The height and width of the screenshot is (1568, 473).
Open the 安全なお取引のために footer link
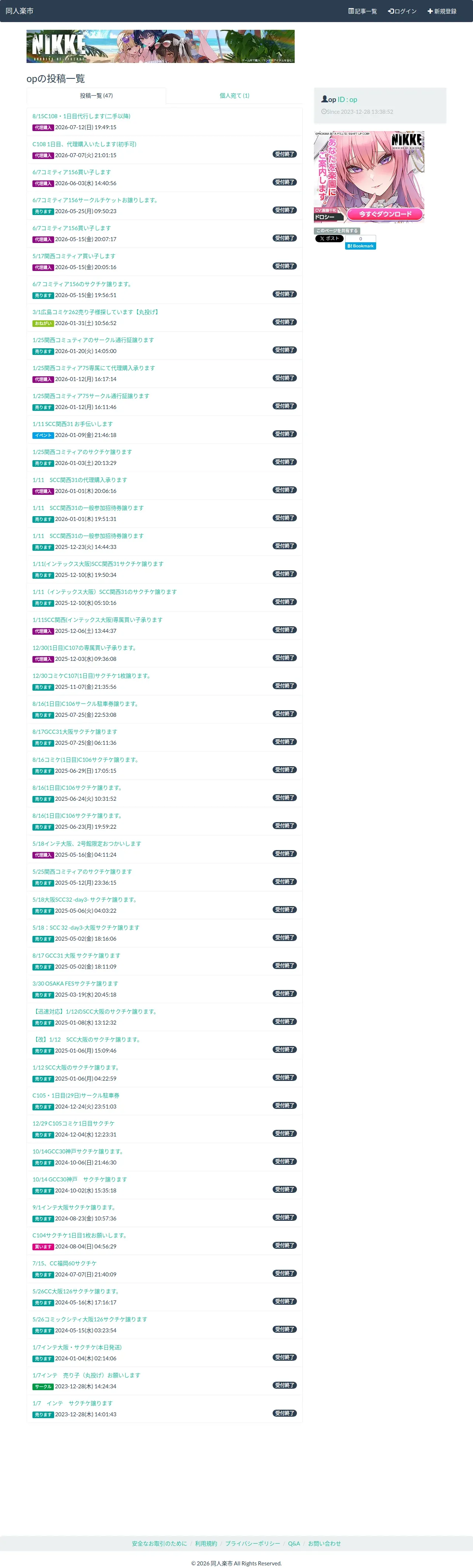coord(160,1543)
